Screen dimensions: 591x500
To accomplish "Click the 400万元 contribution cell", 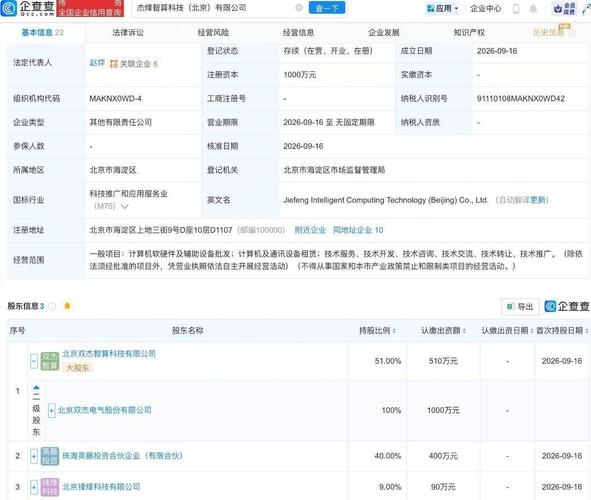I will [x=443, y=456].
